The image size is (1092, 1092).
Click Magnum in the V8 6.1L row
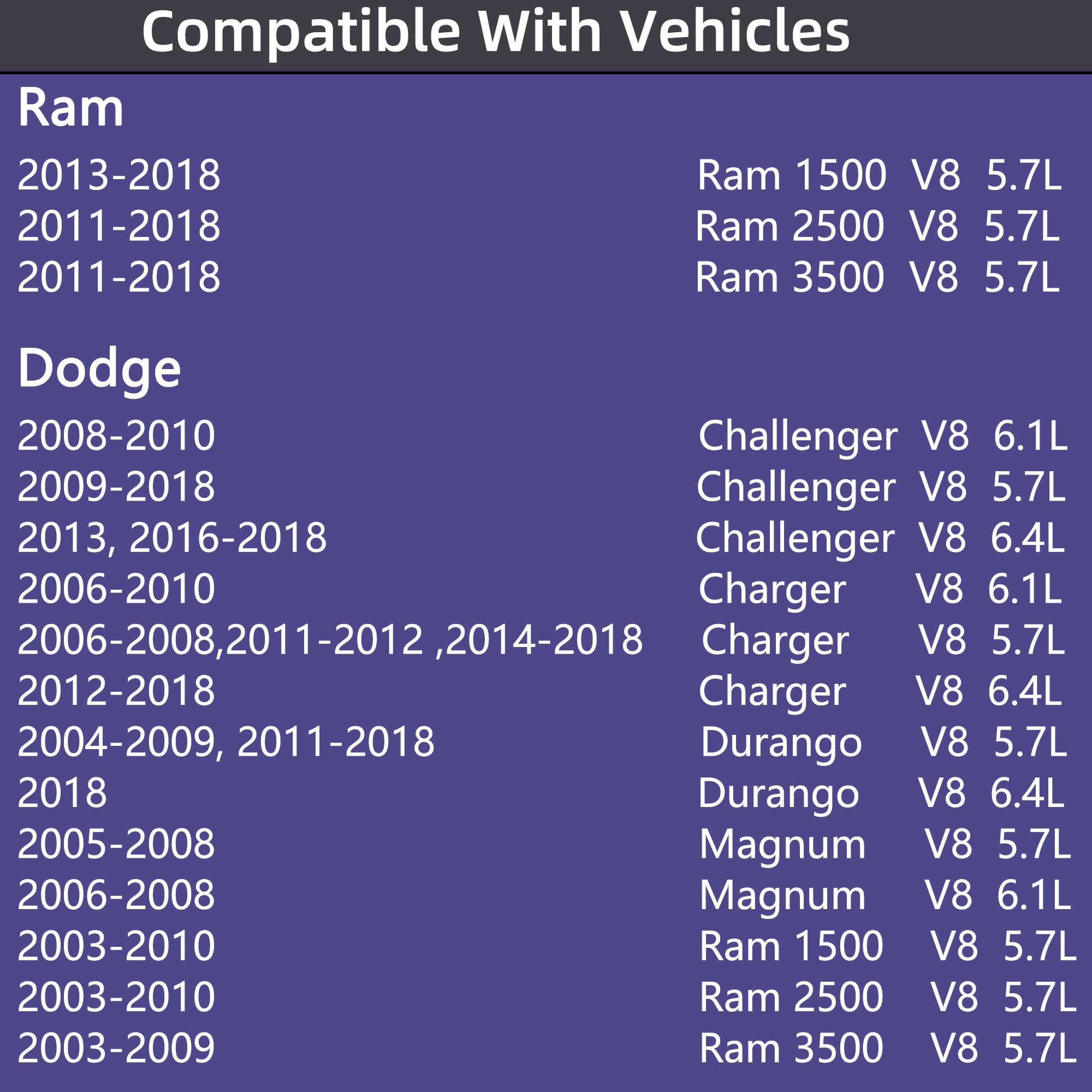(x=782, y=895)
